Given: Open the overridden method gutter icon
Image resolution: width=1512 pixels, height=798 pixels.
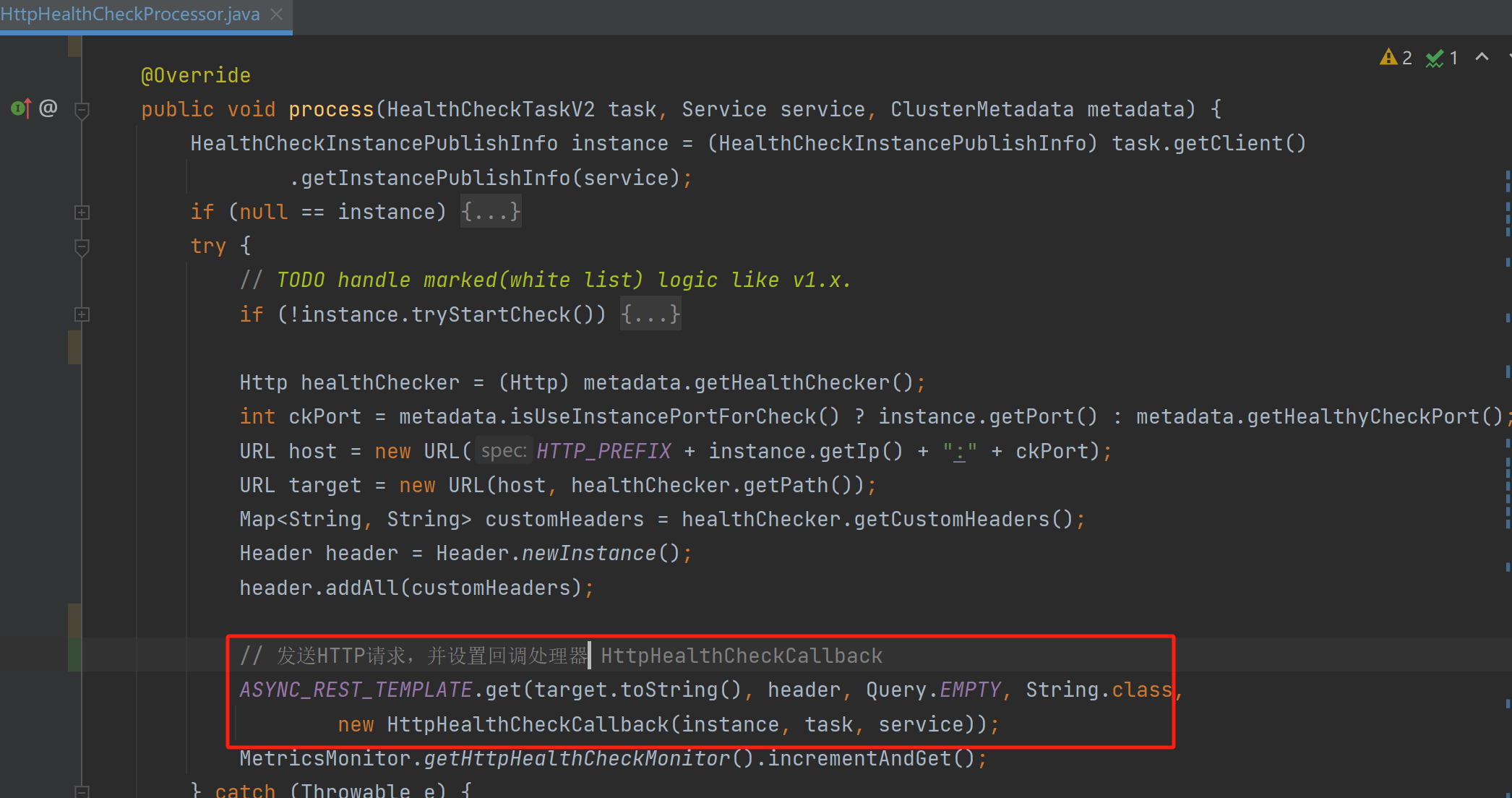Looking at the screenshot, I should pyautogui.click(x=21, y=108).
